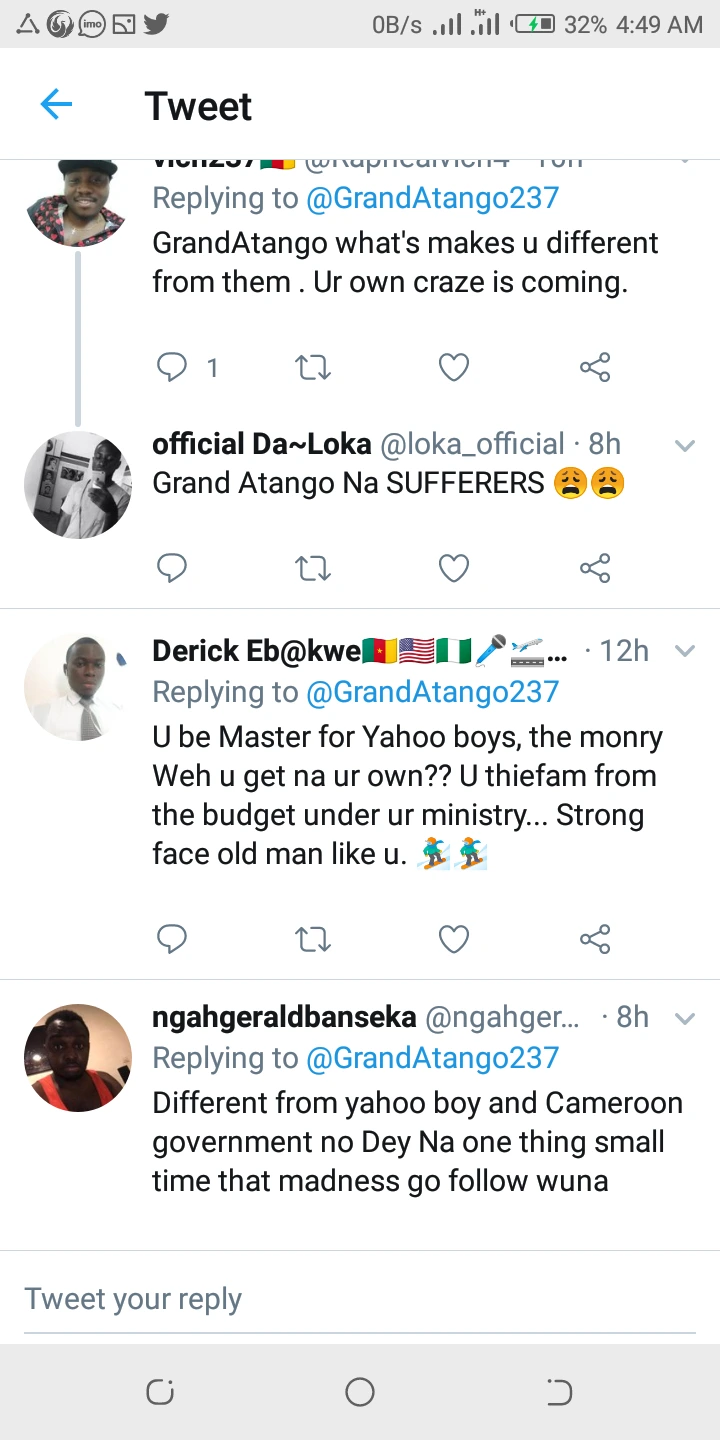
Task: Open dropdown arrow on Da~Loka's tweet
Action: point(685,445)
